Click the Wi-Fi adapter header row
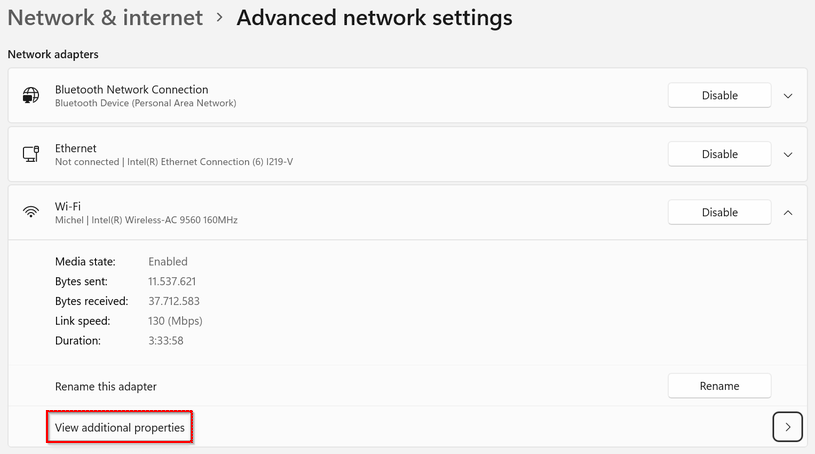 (400, 212)
